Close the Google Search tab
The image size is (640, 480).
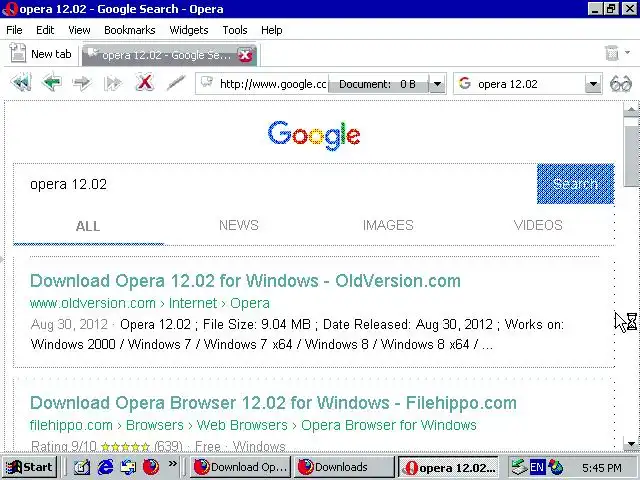[245, 55]
